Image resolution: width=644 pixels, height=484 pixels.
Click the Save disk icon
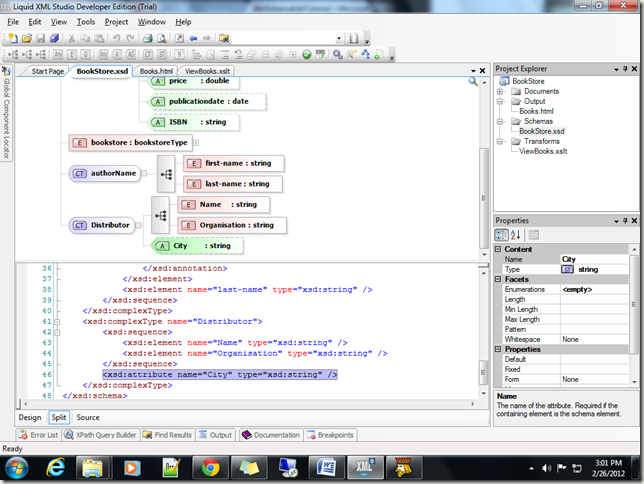41,39
